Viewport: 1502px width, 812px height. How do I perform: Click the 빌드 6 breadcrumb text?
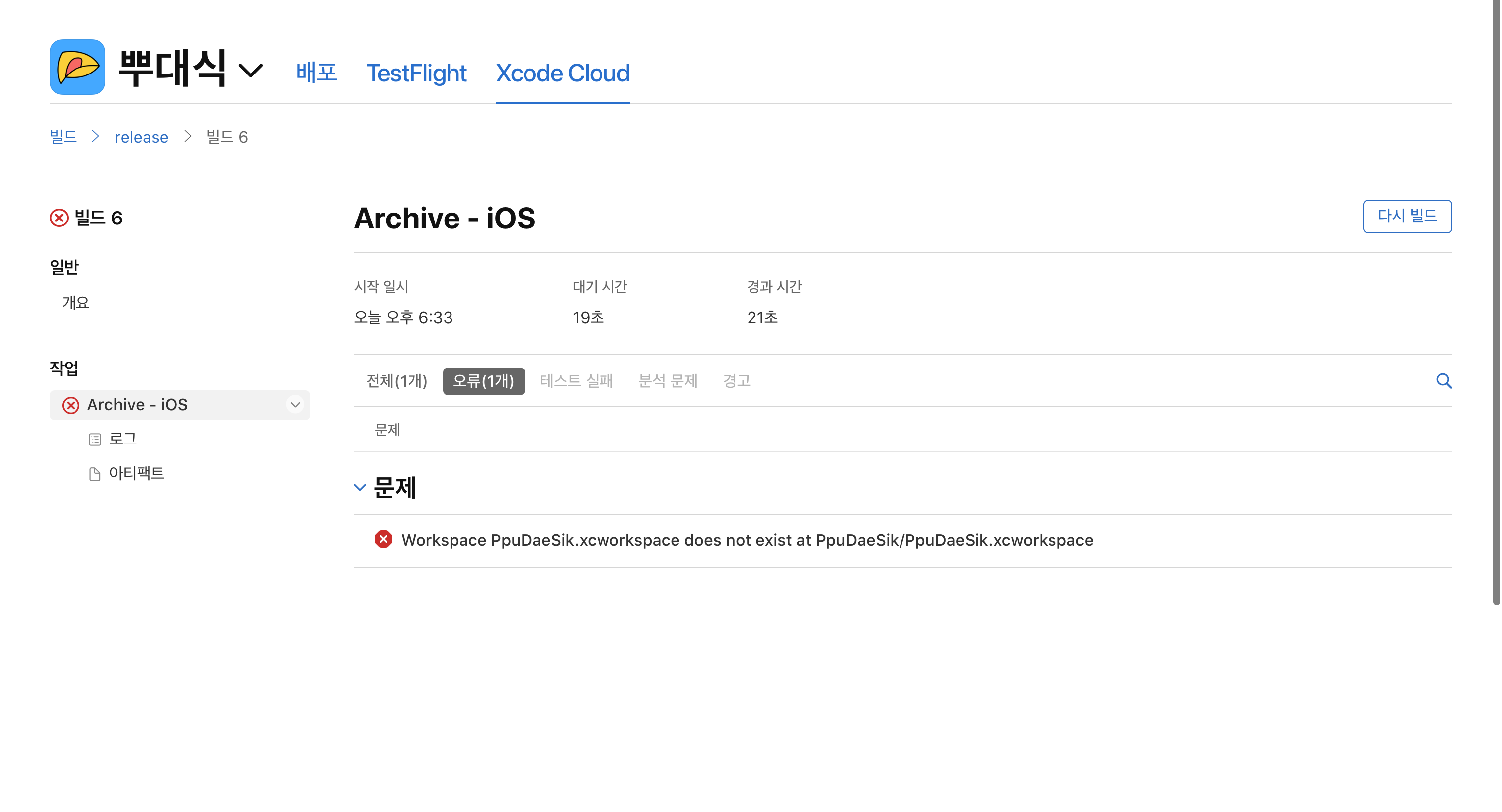click(x=227, y=137)
